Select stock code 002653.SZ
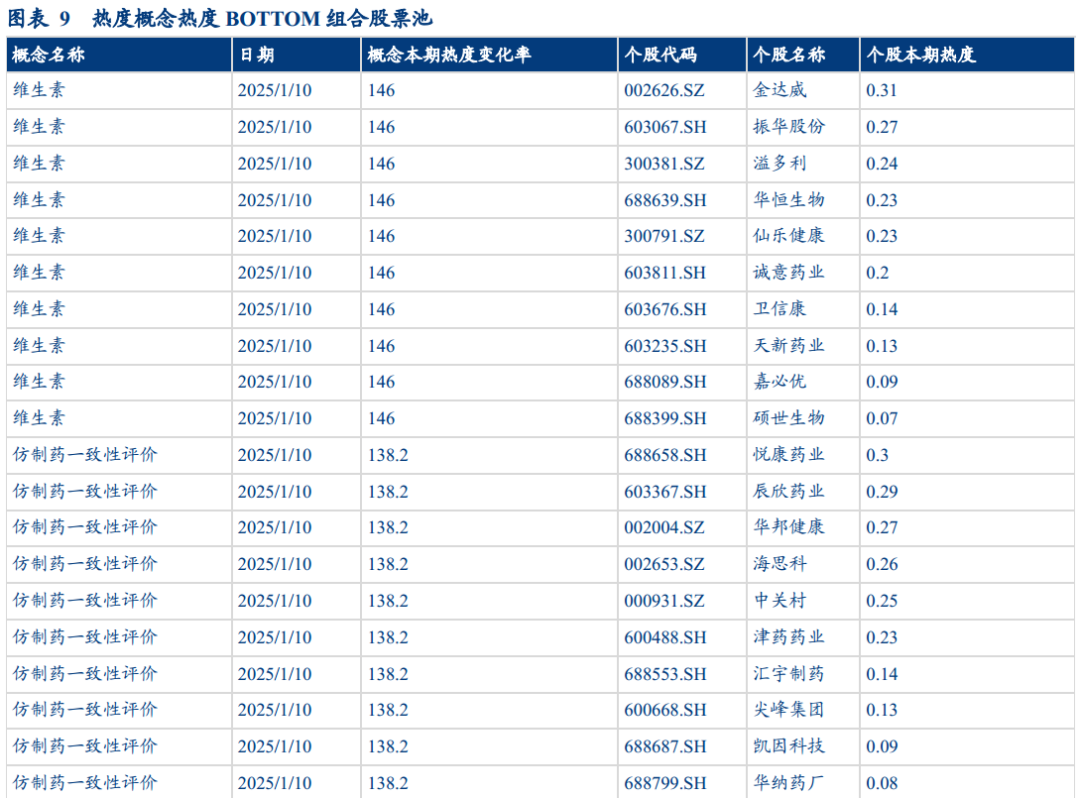This screenshot has width=1080, height=798. tap(665, 563)
